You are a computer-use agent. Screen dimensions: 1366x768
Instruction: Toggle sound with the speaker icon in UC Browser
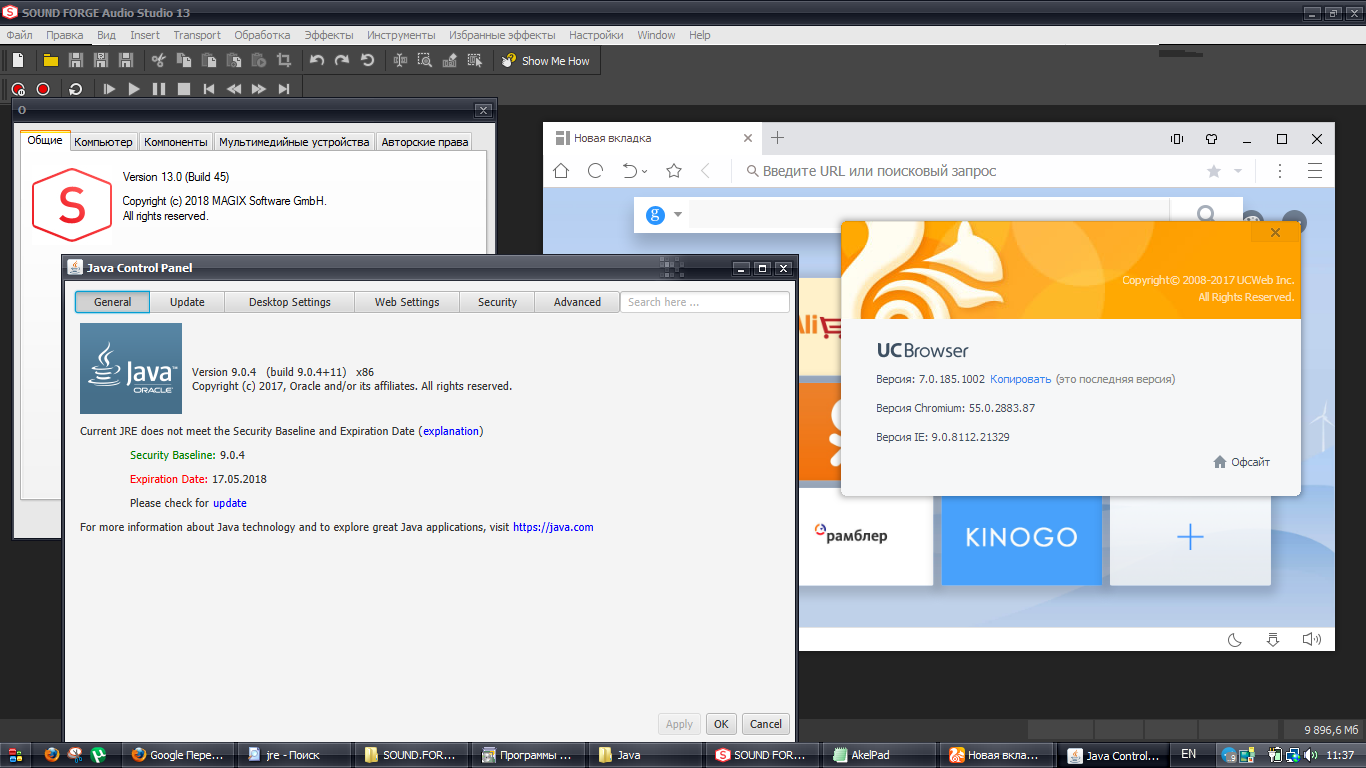click(x=1312, y=639)
